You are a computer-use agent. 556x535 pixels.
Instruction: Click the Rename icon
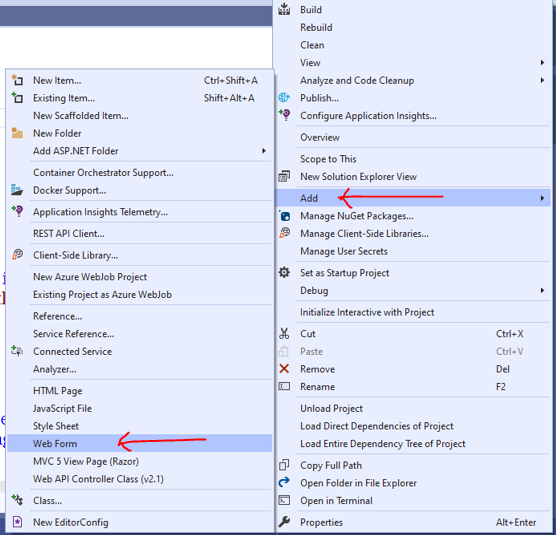pos(284,386)
